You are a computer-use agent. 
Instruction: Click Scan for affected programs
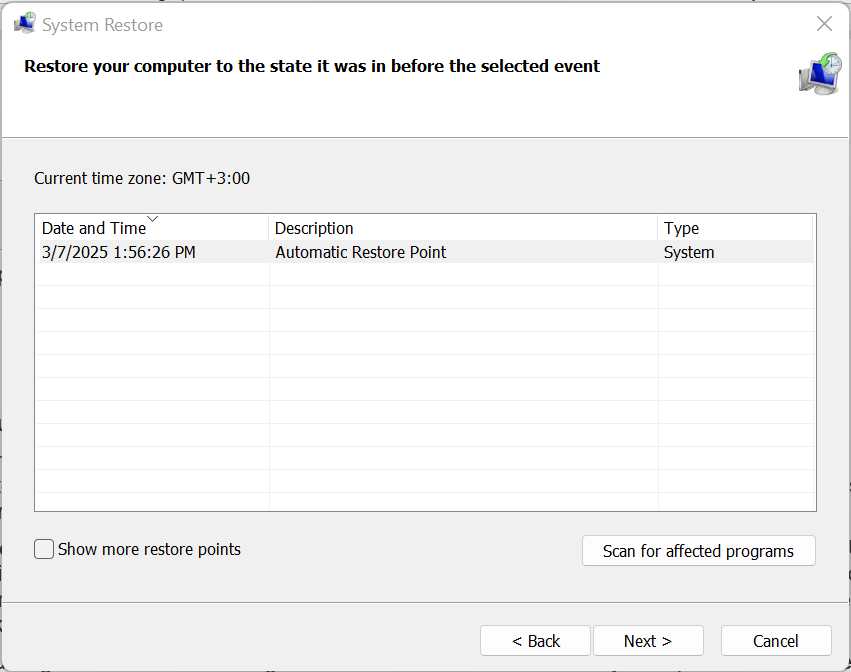point(698,551)
